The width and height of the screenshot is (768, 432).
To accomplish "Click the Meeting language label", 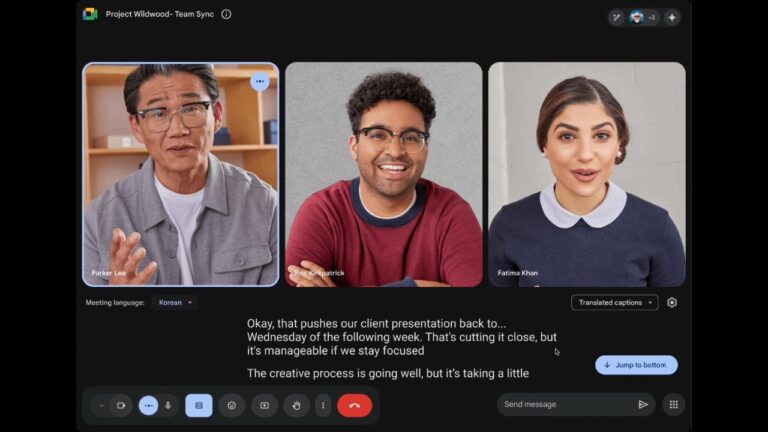I will tap(115, 303).
